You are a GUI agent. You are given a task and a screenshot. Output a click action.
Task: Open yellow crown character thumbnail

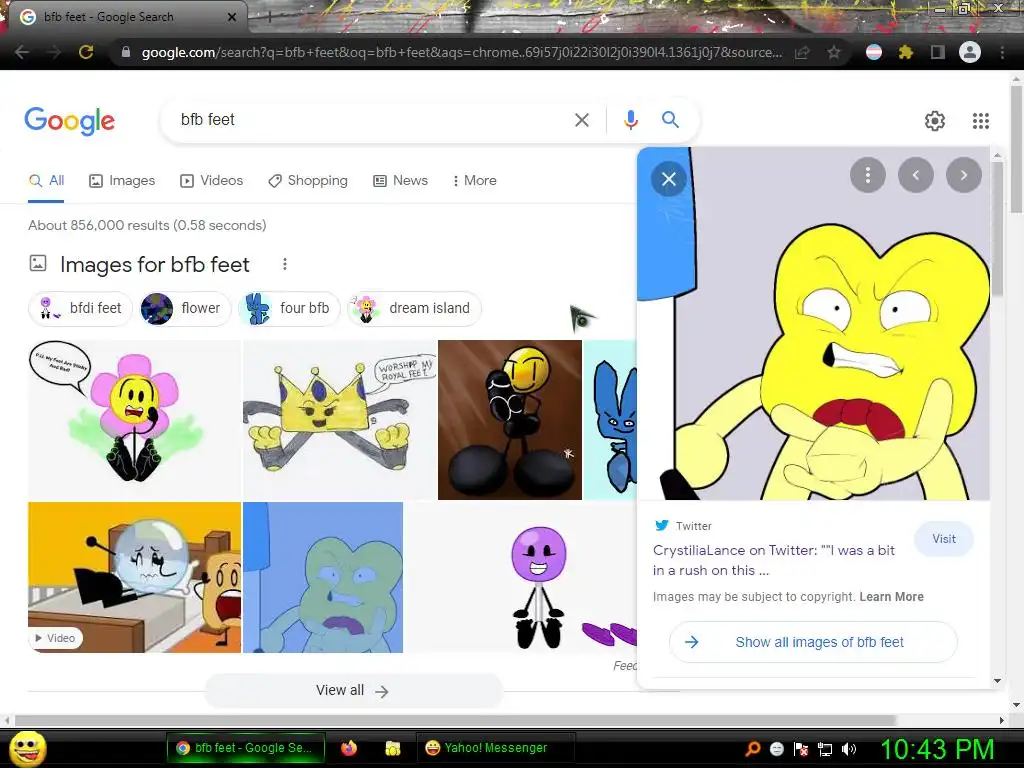(340, 419)
